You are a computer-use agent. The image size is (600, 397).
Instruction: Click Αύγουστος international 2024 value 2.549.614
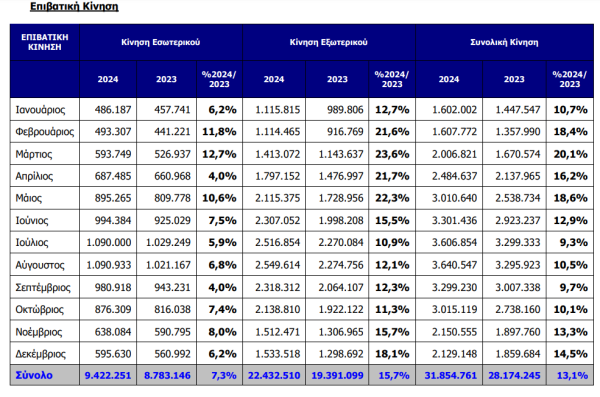click(x=277, y=265)
